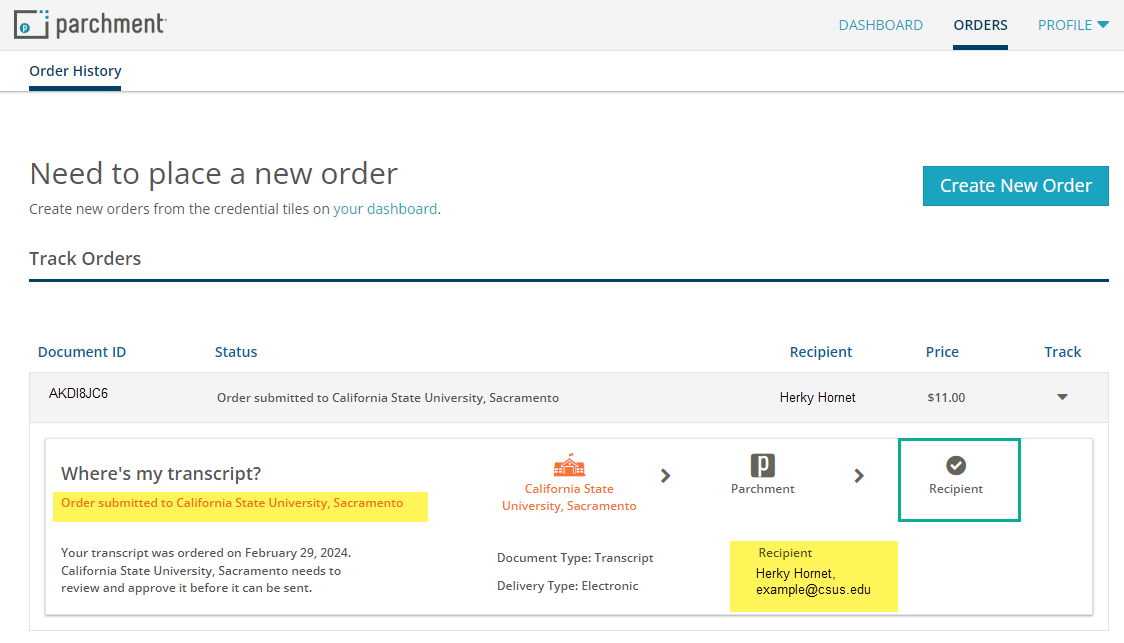Select order row AKDI8JC6
This screenshot has height=643, width=1124.
(78, 394)
